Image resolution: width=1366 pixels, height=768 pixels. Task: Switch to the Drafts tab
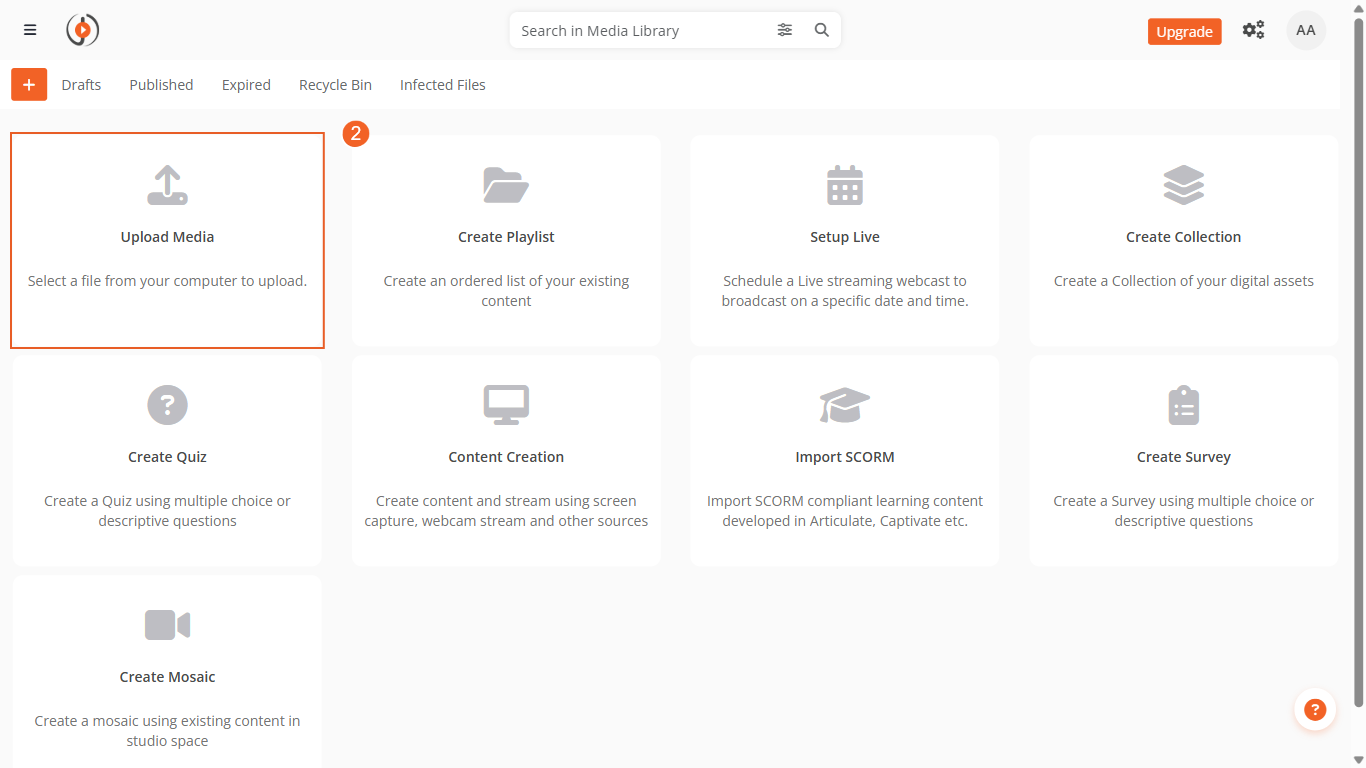81,85
